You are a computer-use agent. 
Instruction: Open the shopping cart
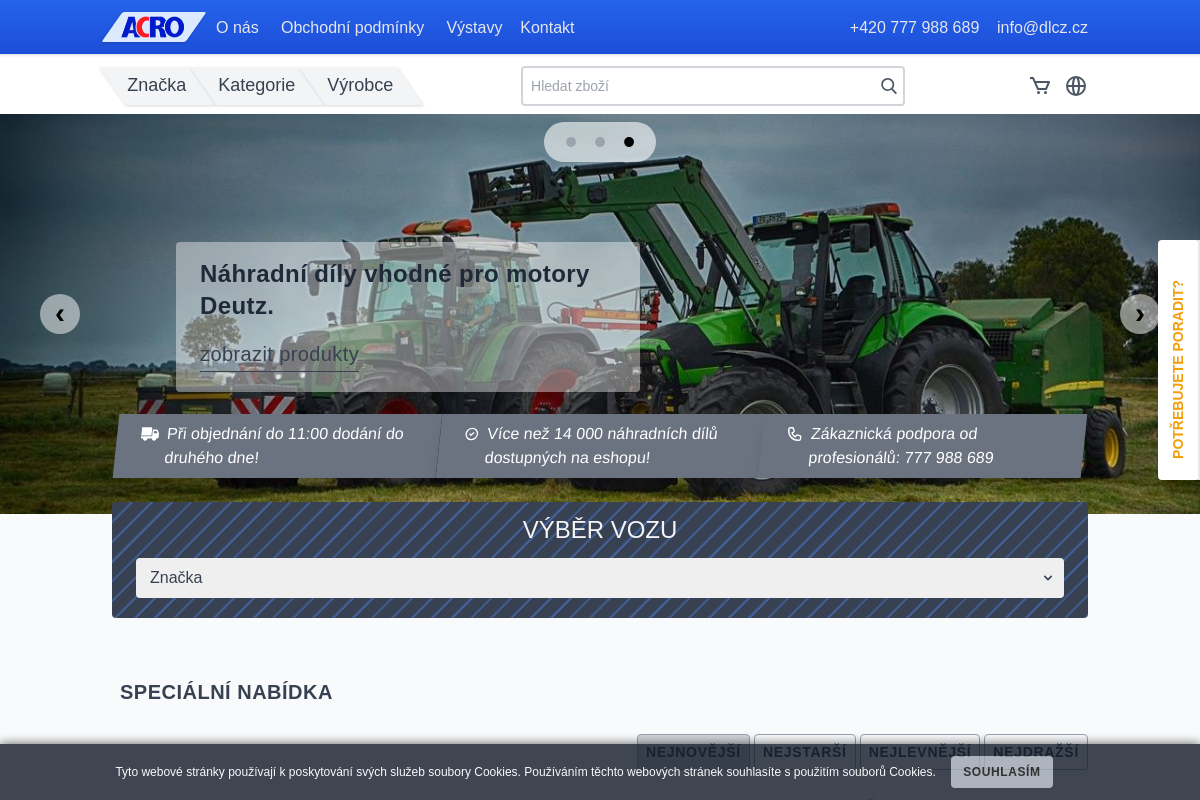pyautogui.click(x=1040, y=86)
